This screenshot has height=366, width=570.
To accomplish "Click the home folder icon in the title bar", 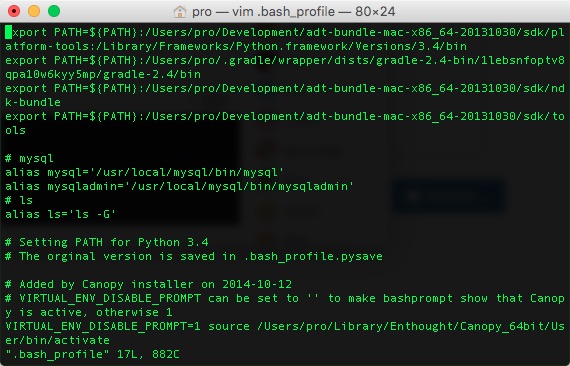I will coord(180,12).
